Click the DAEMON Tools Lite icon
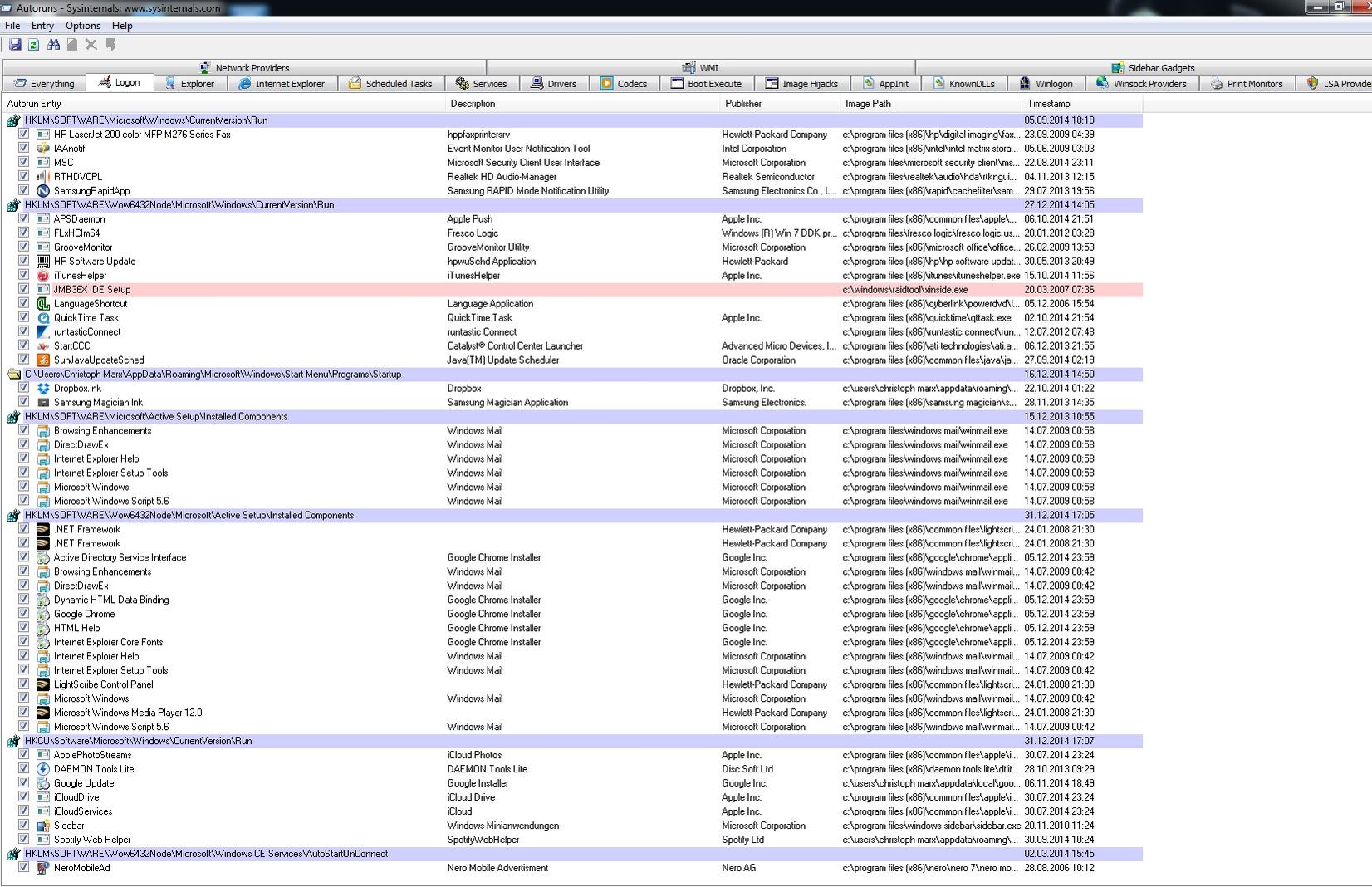This screenshot has width=1372, height=887. [43, 770]
